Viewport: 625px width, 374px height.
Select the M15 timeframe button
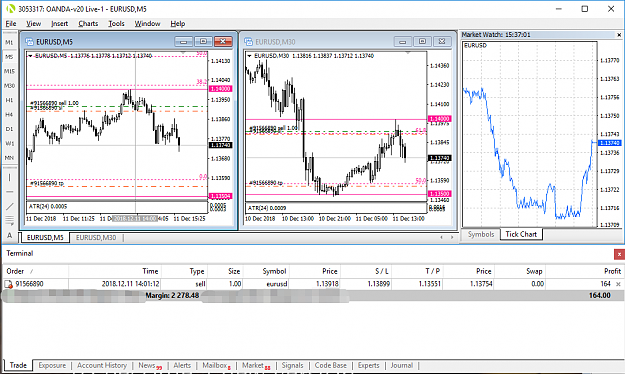(9, 71)
